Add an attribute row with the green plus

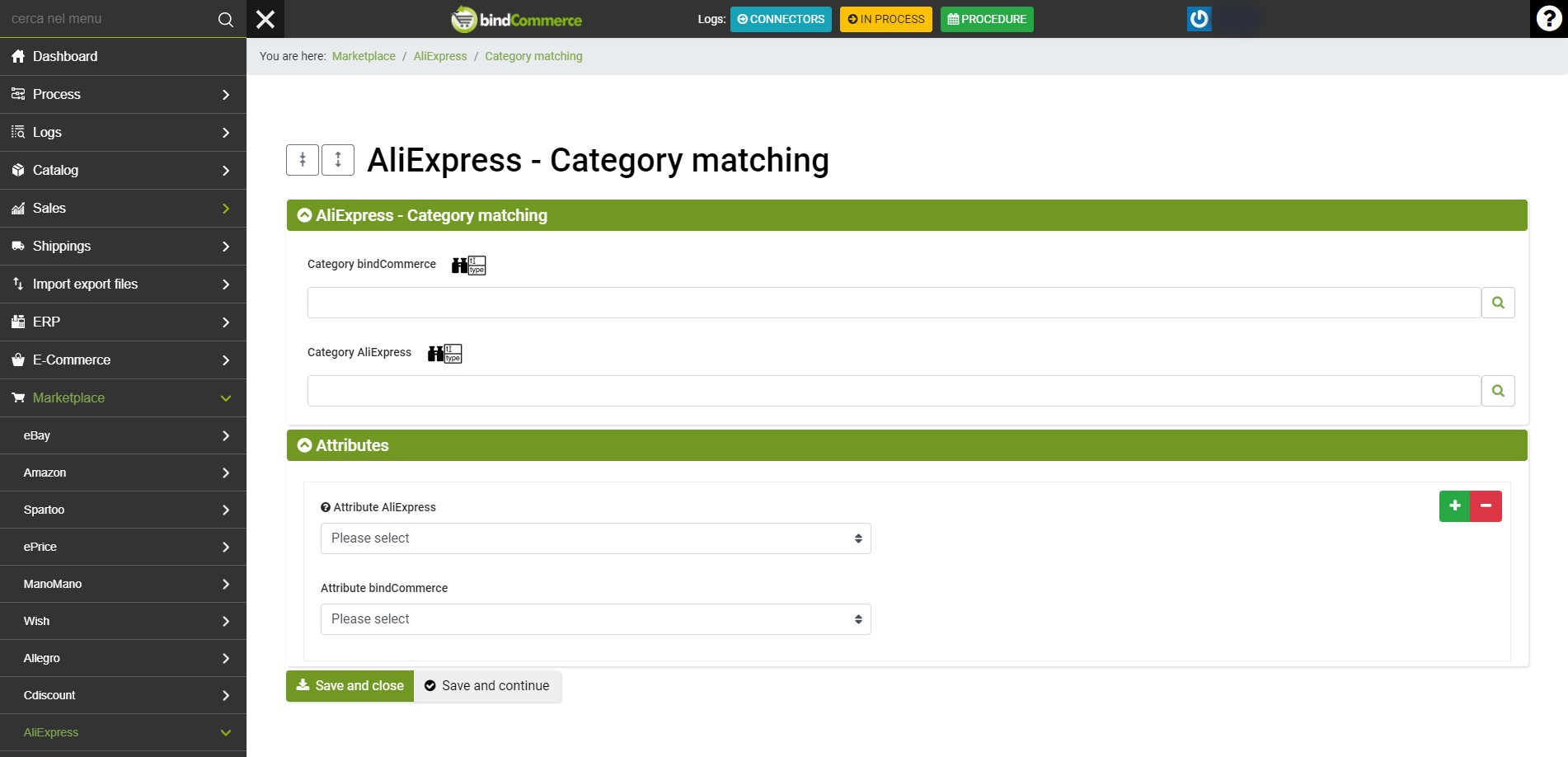point(1455,506)
